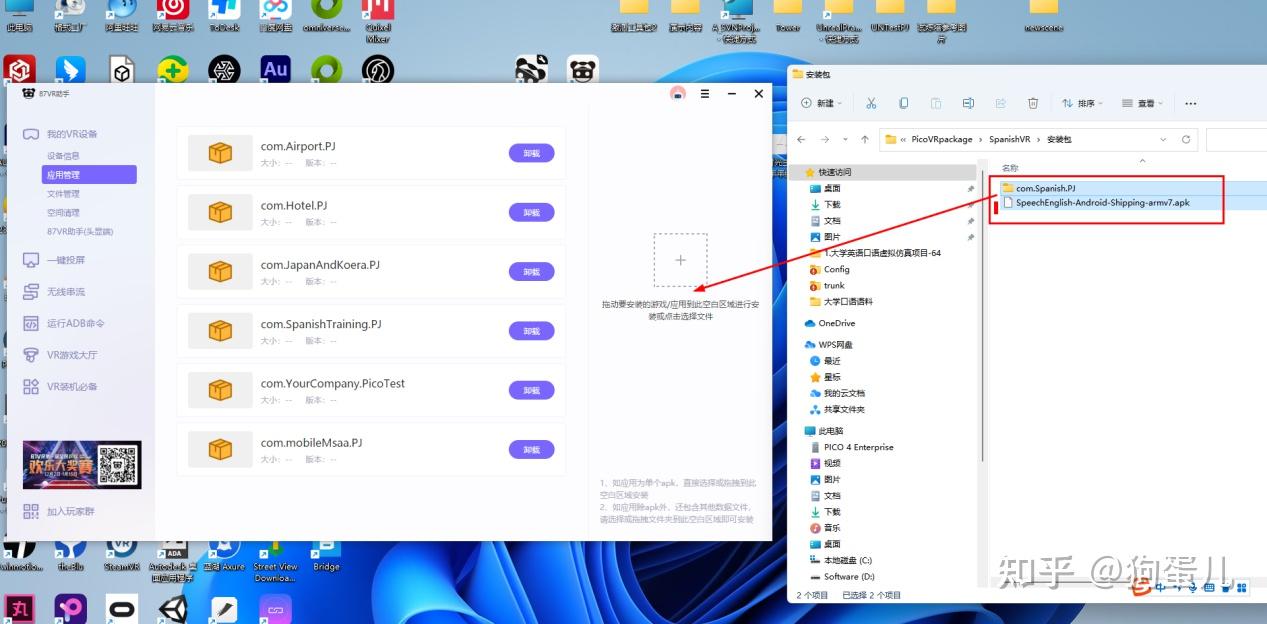This screenshot has width=1267, height=624.
Task: Uninstall the com.Airport.PJ app
Action: (x=531, y=153)
